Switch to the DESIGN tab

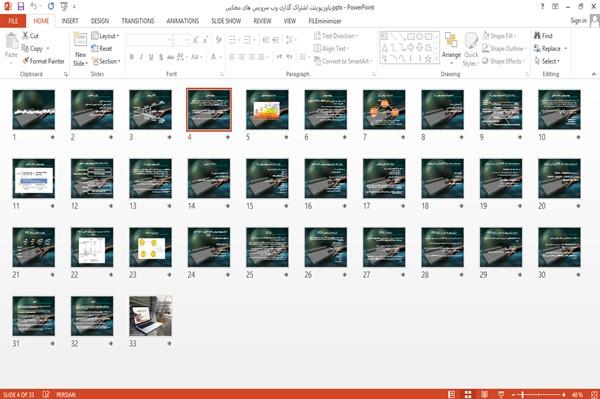click(x=100, y=21)
